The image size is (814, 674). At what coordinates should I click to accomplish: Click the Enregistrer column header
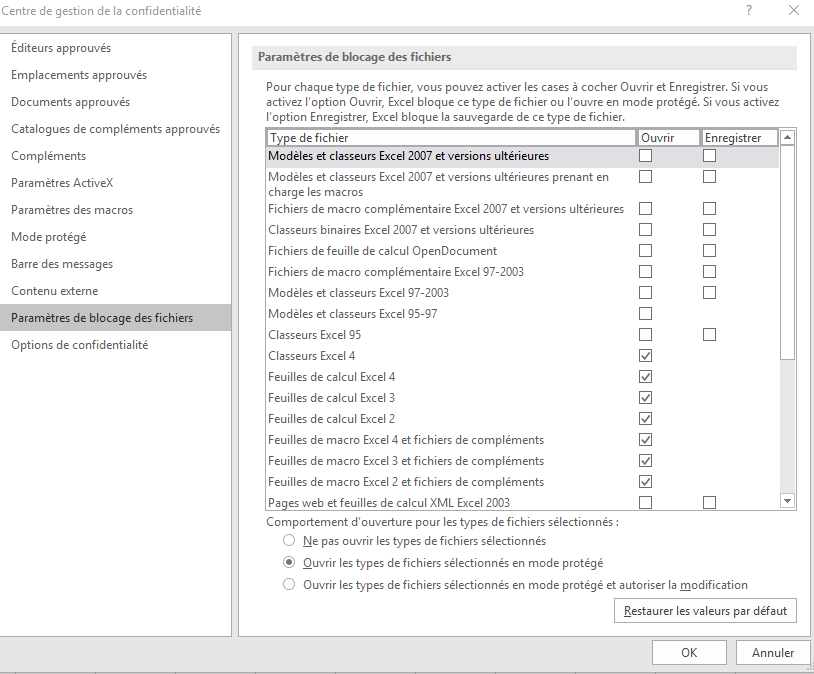pos(740,138)
